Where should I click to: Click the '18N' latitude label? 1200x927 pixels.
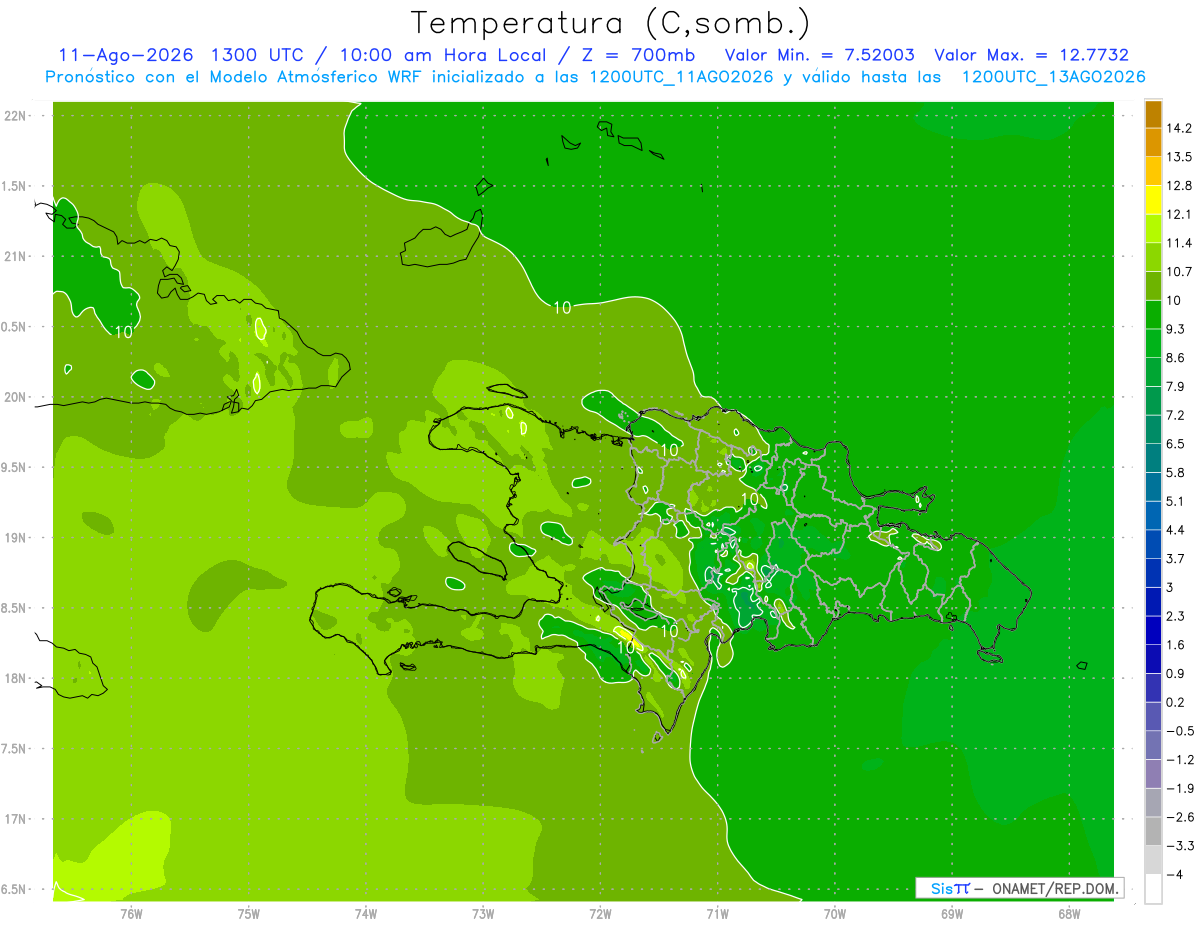tap(15, 678)
